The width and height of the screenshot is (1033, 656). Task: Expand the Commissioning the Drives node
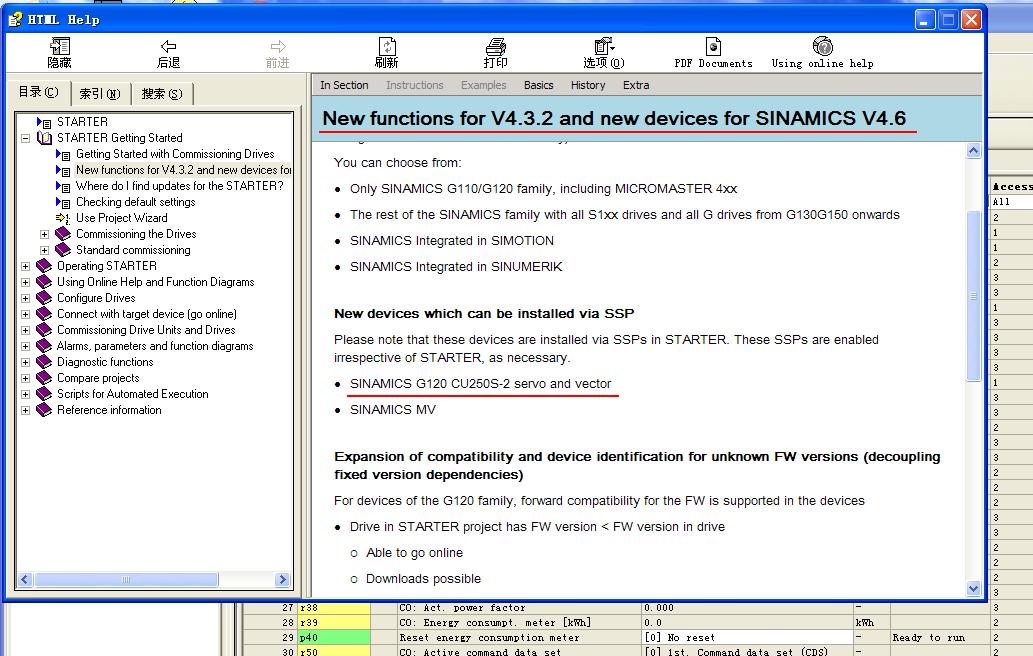[x=44, y=234]
